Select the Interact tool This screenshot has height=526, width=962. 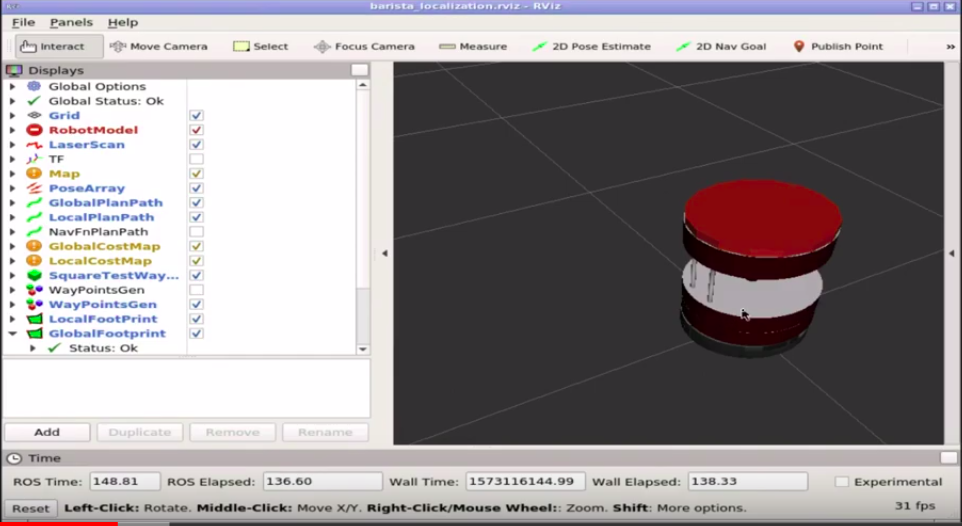point(59,46)
